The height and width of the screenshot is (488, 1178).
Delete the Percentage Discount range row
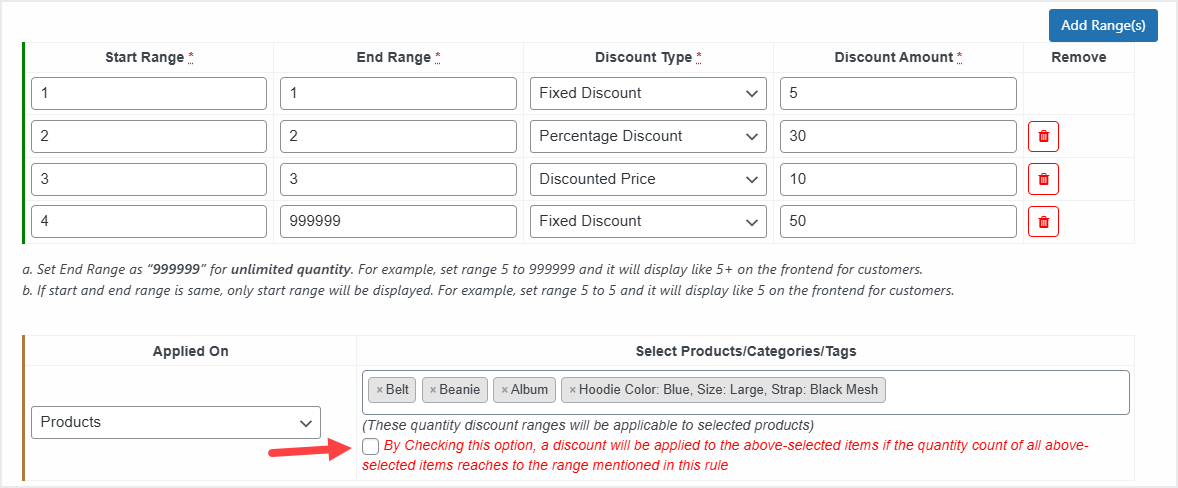click(x=1043, y=136)
